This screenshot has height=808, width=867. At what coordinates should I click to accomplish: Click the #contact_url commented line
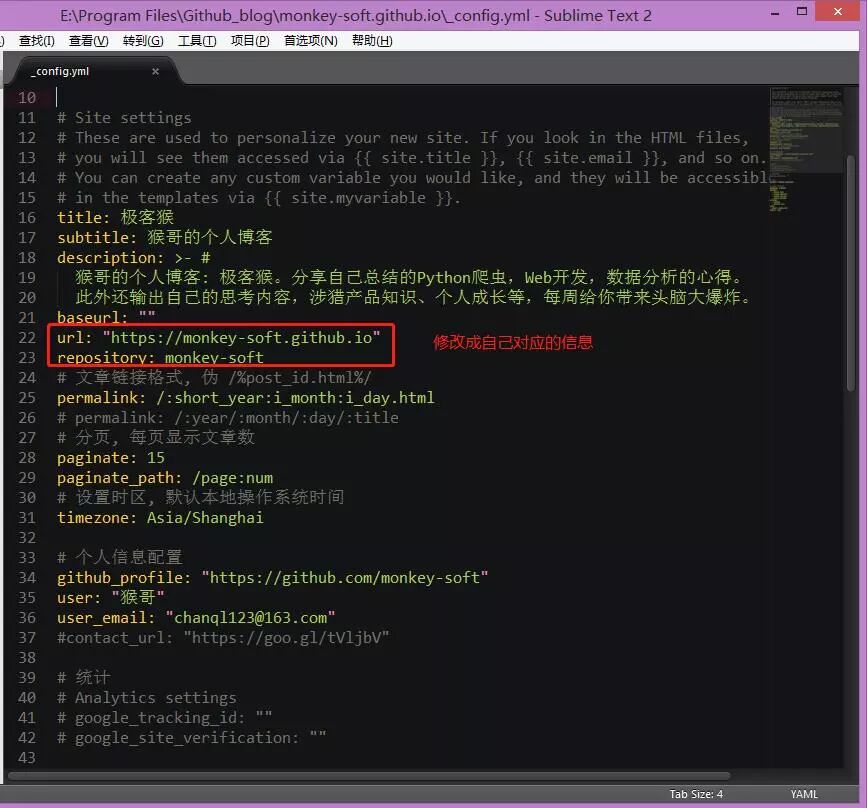[x=223, y=638]
